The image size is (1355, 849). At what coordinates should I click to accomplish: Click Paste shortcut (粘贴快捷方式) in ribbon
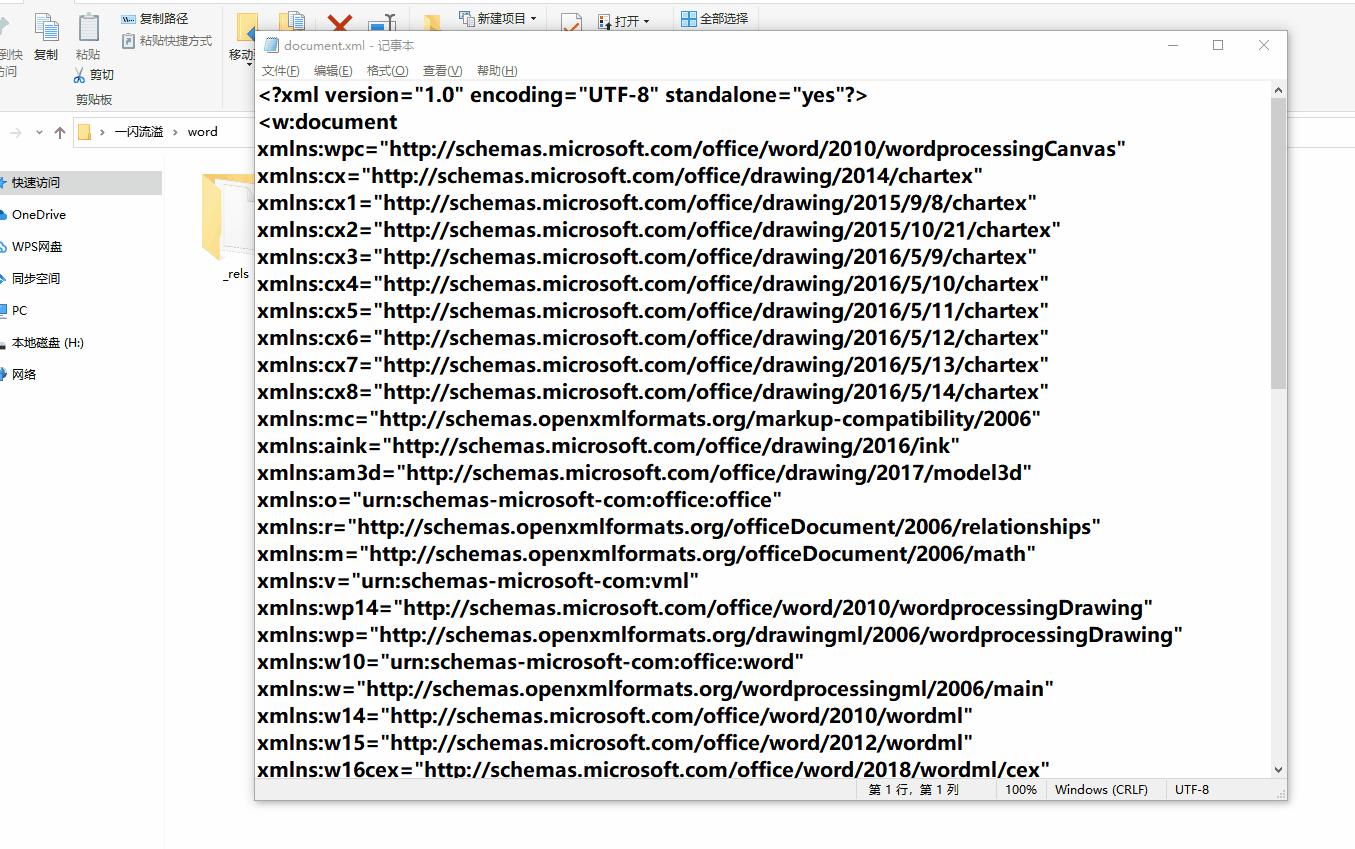click(x=166, y=41)
